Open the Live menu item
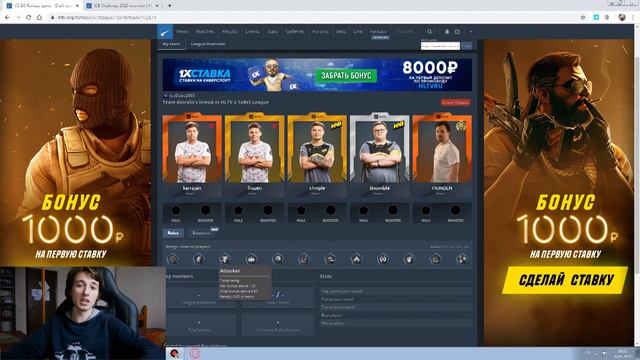The height and width of the screenshot is (360, 640). [x=358, y=31]
